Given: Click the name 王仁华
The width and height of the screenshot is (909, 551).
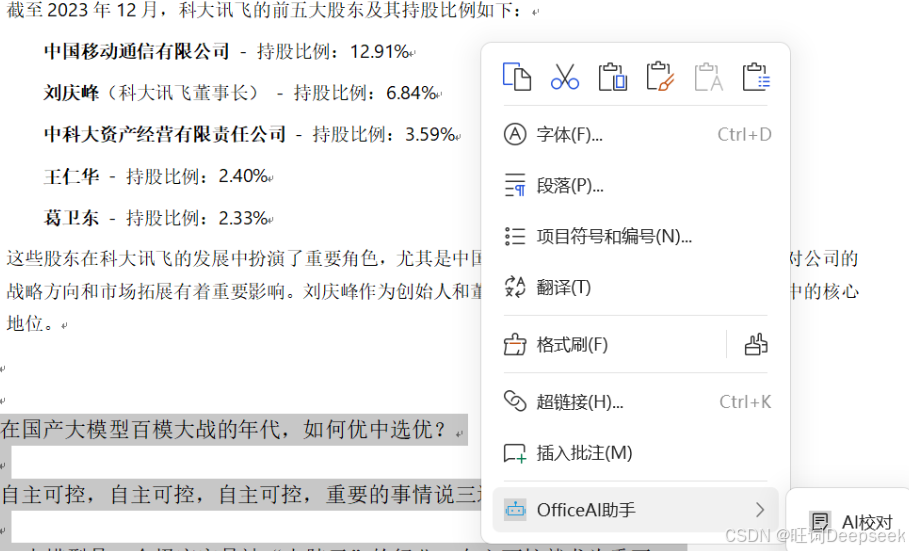Looking at the screenshot, I should 71,176.
